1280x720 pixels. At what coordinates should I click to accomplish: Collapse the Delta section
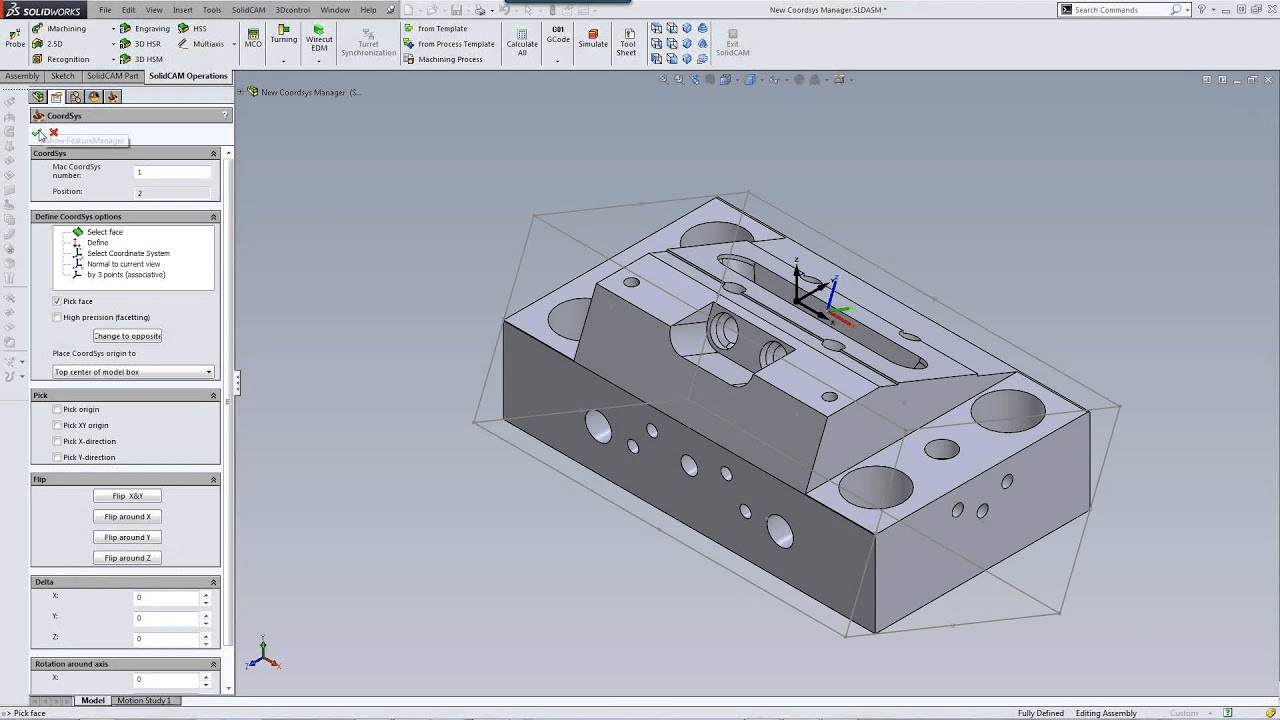pyautogui.click(x=213, y=582)
